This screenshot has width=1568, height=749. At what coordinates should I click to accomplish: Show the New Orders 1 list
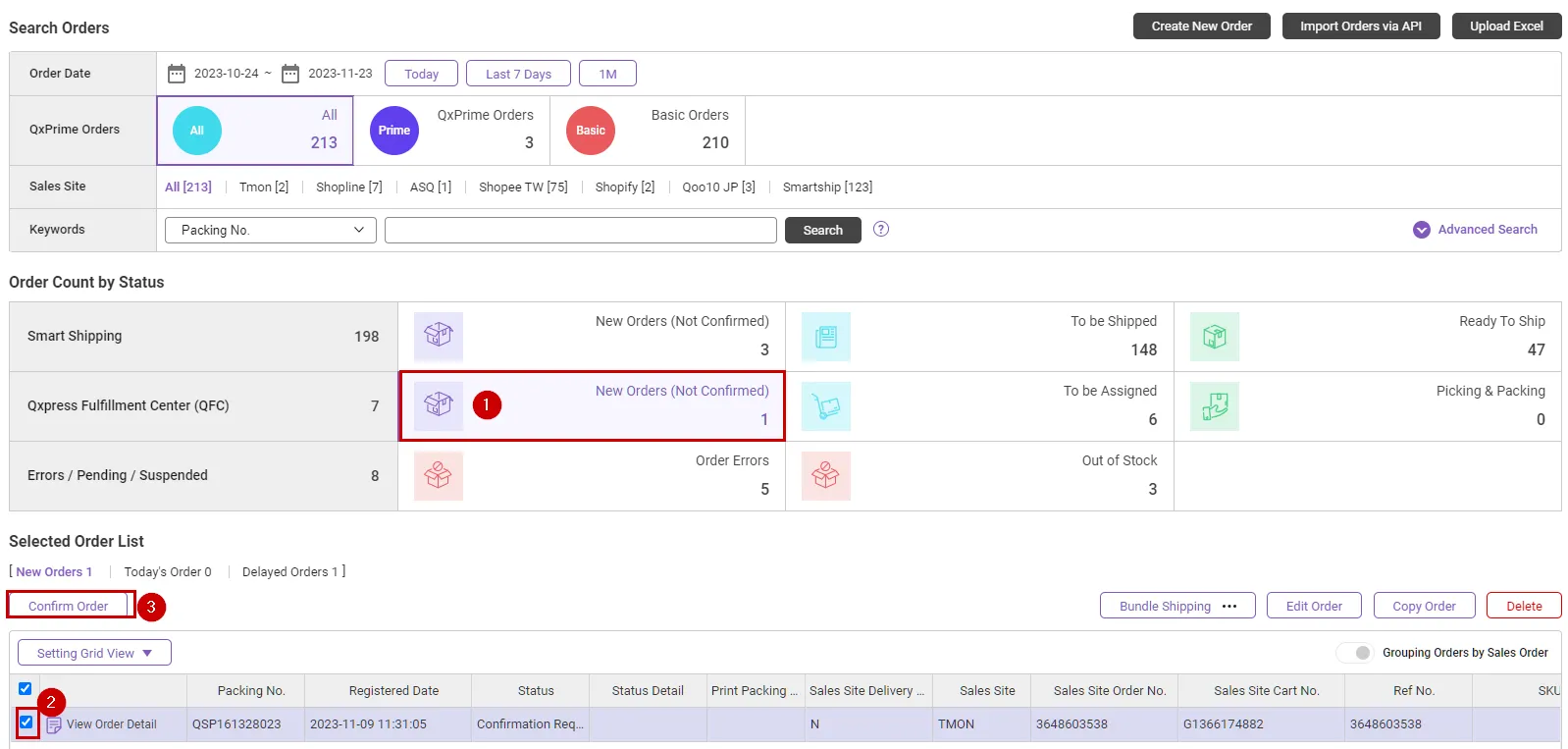click(54, 572)
